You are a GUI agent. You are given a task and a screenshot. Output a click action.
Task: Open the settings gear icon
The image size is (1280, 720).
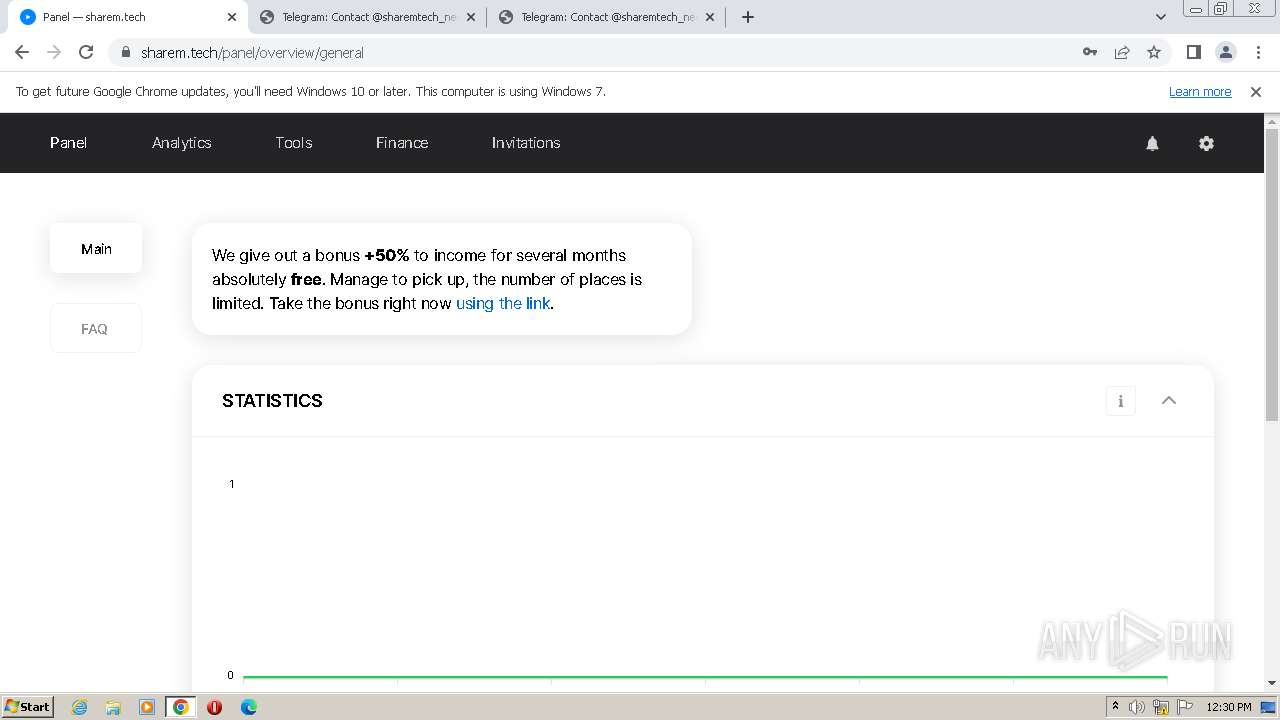pos(1206,143)
